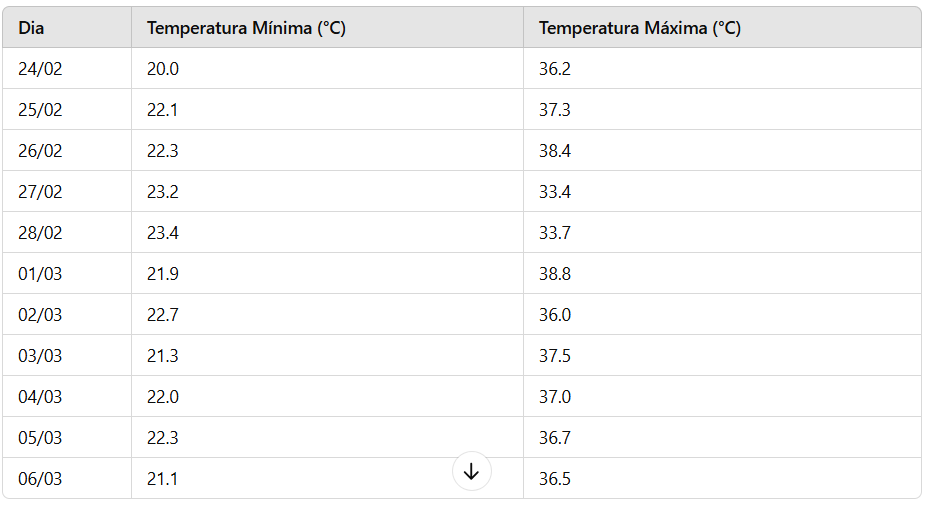Select the 25/02 date cell

66,109
